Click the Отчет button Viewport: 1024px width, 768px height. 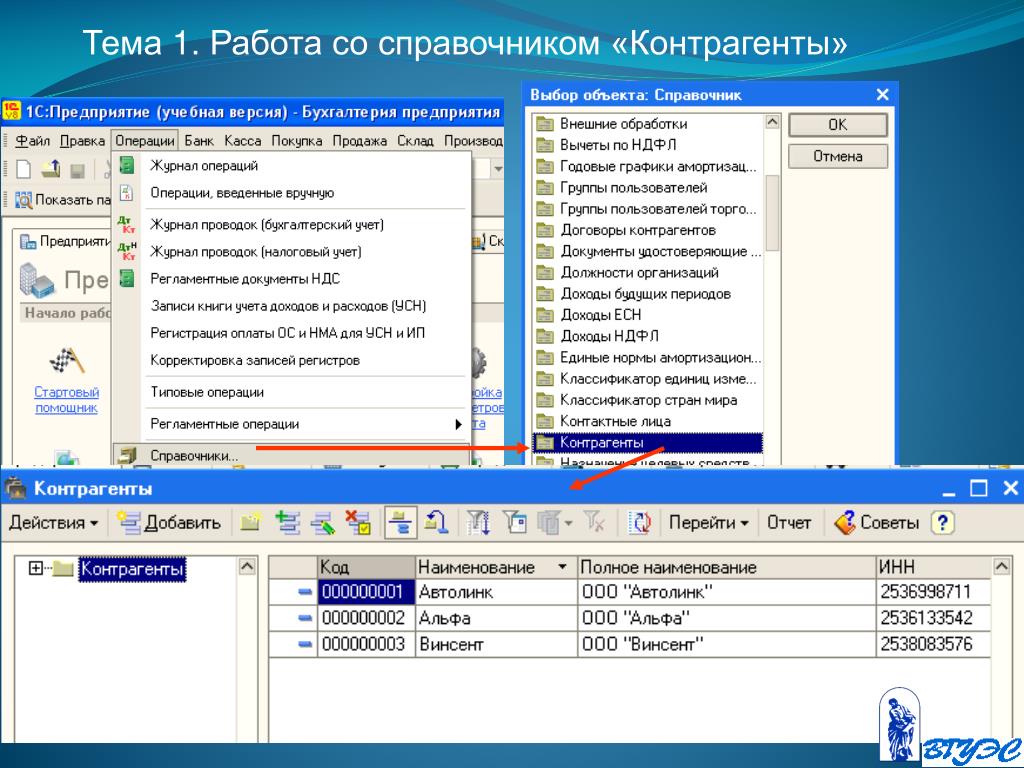tap(789, 522)
